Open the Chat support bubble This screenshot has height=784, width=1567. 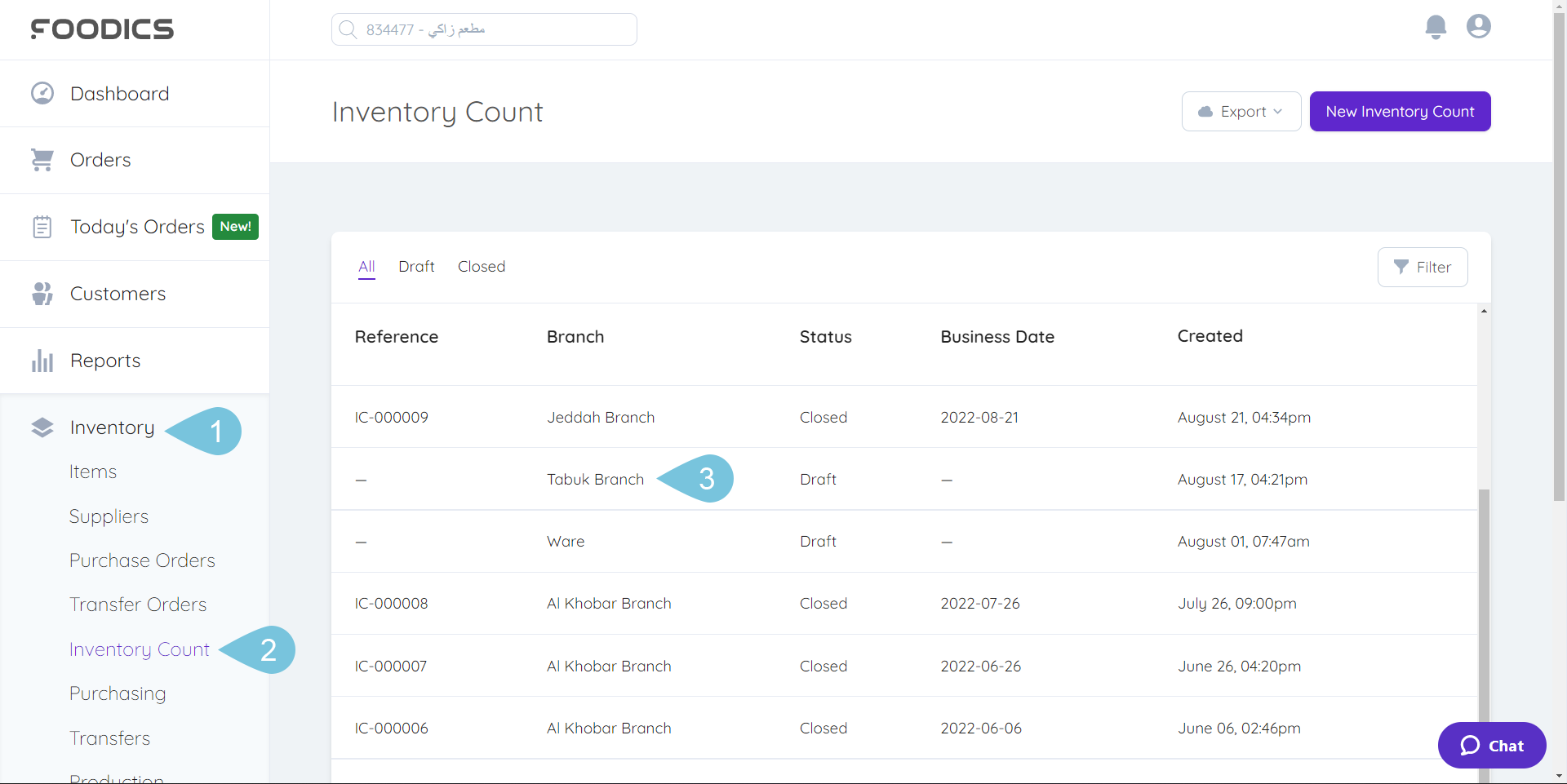tap(1491, 745)
